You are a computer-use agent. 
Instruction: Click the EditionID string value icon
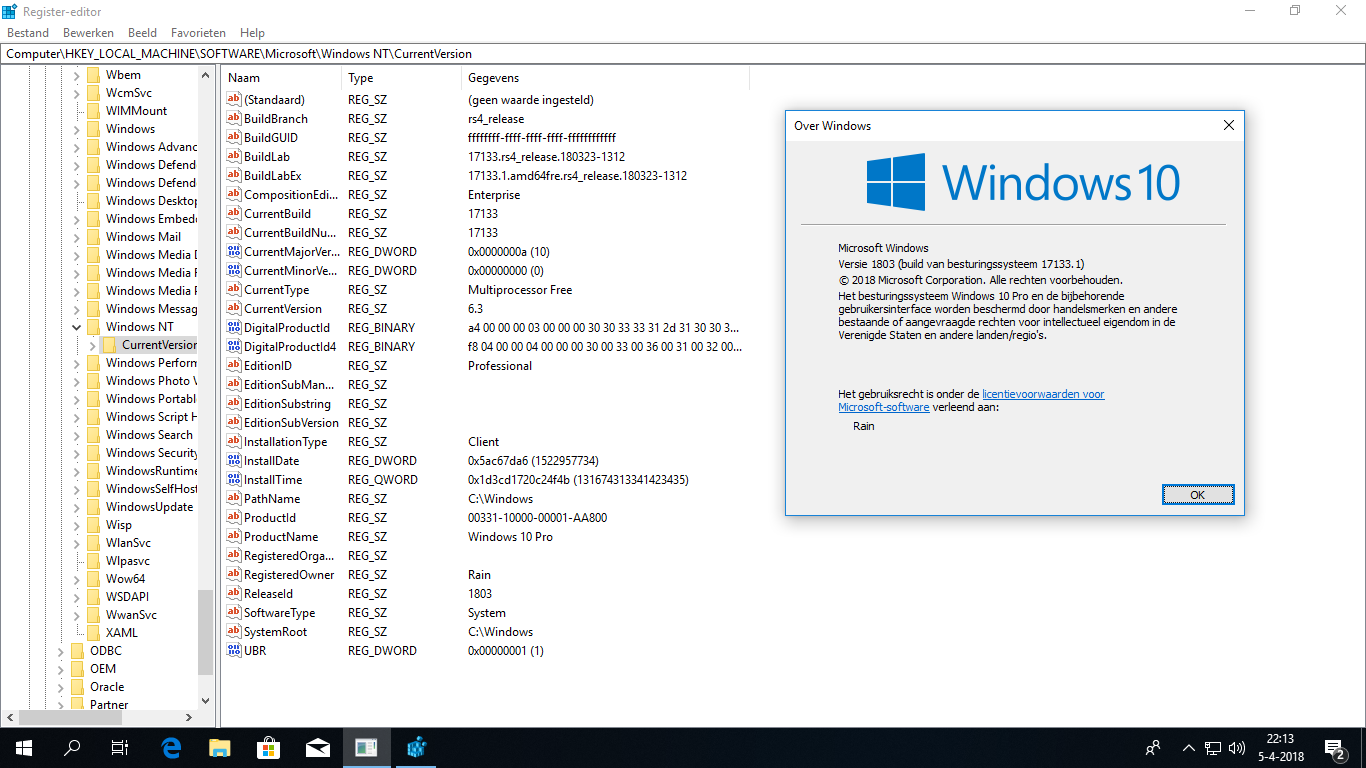click(234, 366)
